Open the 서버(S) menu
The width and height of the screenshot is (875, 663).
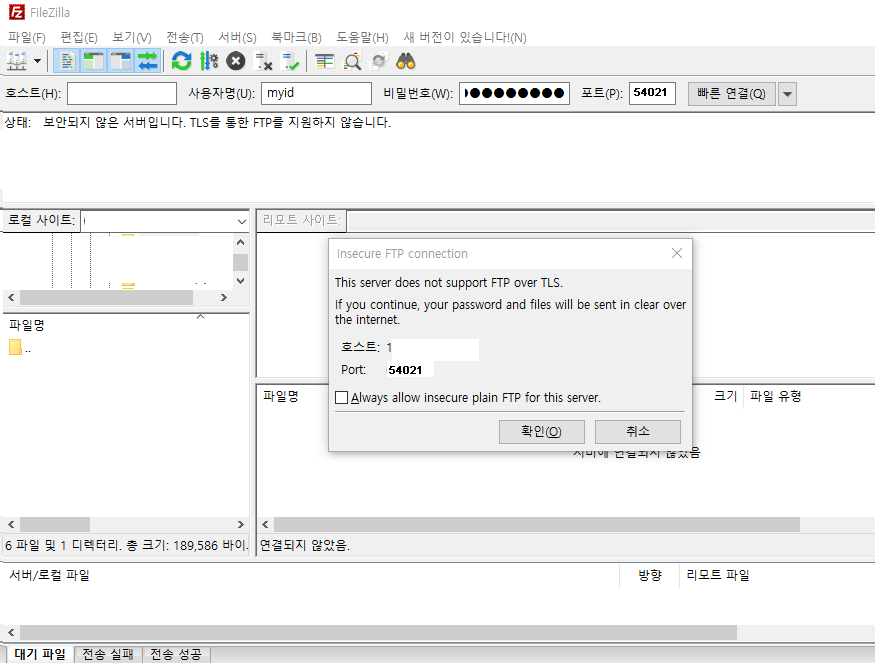237,37
